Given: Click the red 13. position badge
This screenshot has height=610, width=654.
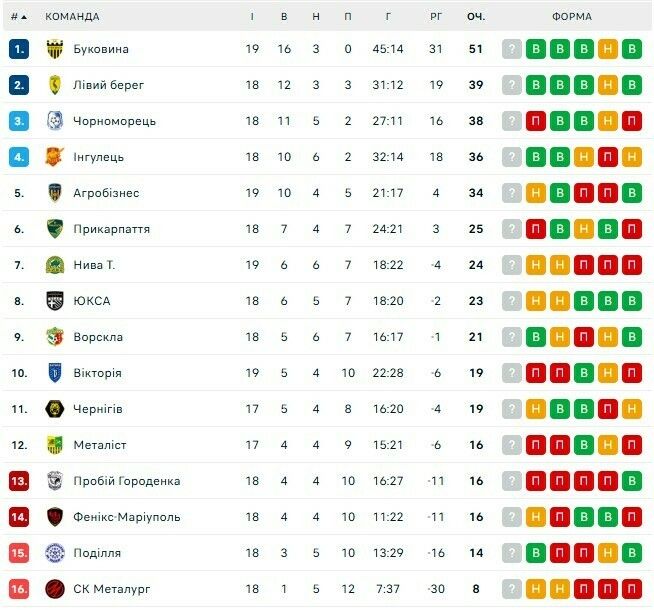Looking at the screenshot, I should pyautogui.click(x=19, y=481).
